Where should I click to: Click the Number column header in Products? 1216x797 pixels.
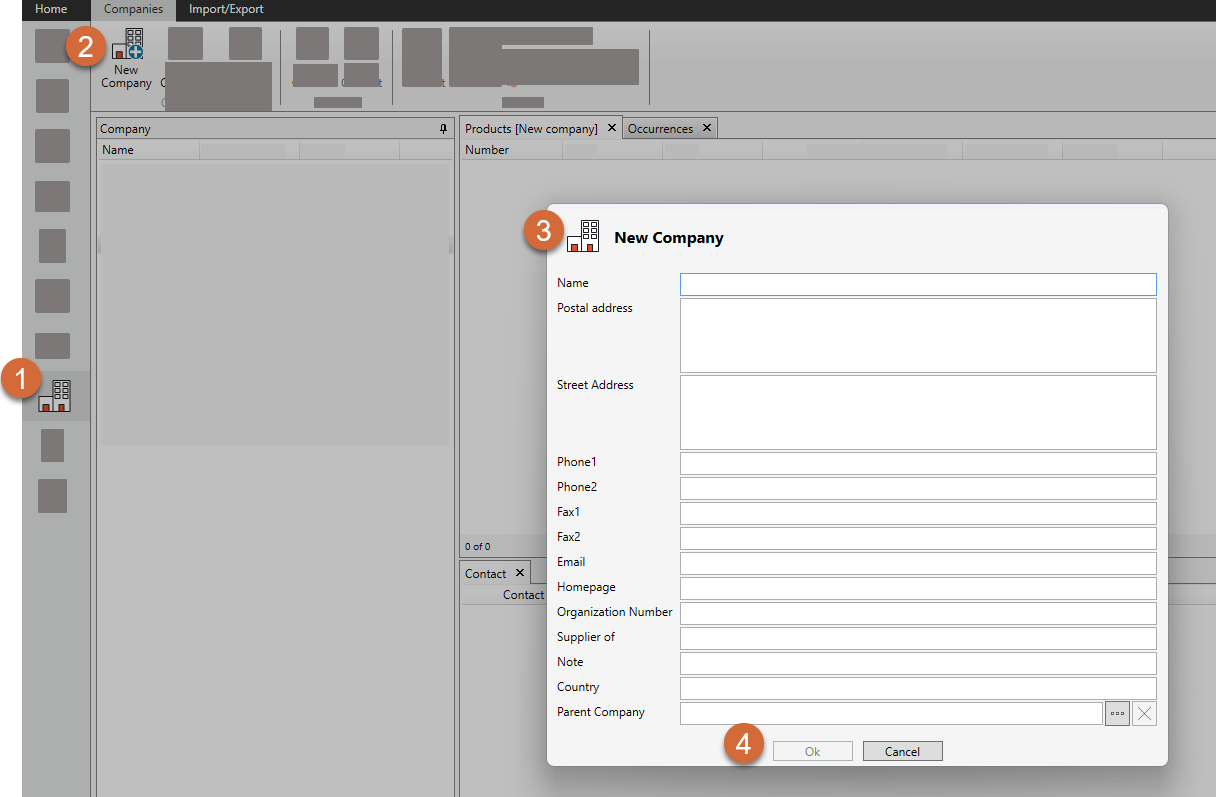click(x=510, y=150)
